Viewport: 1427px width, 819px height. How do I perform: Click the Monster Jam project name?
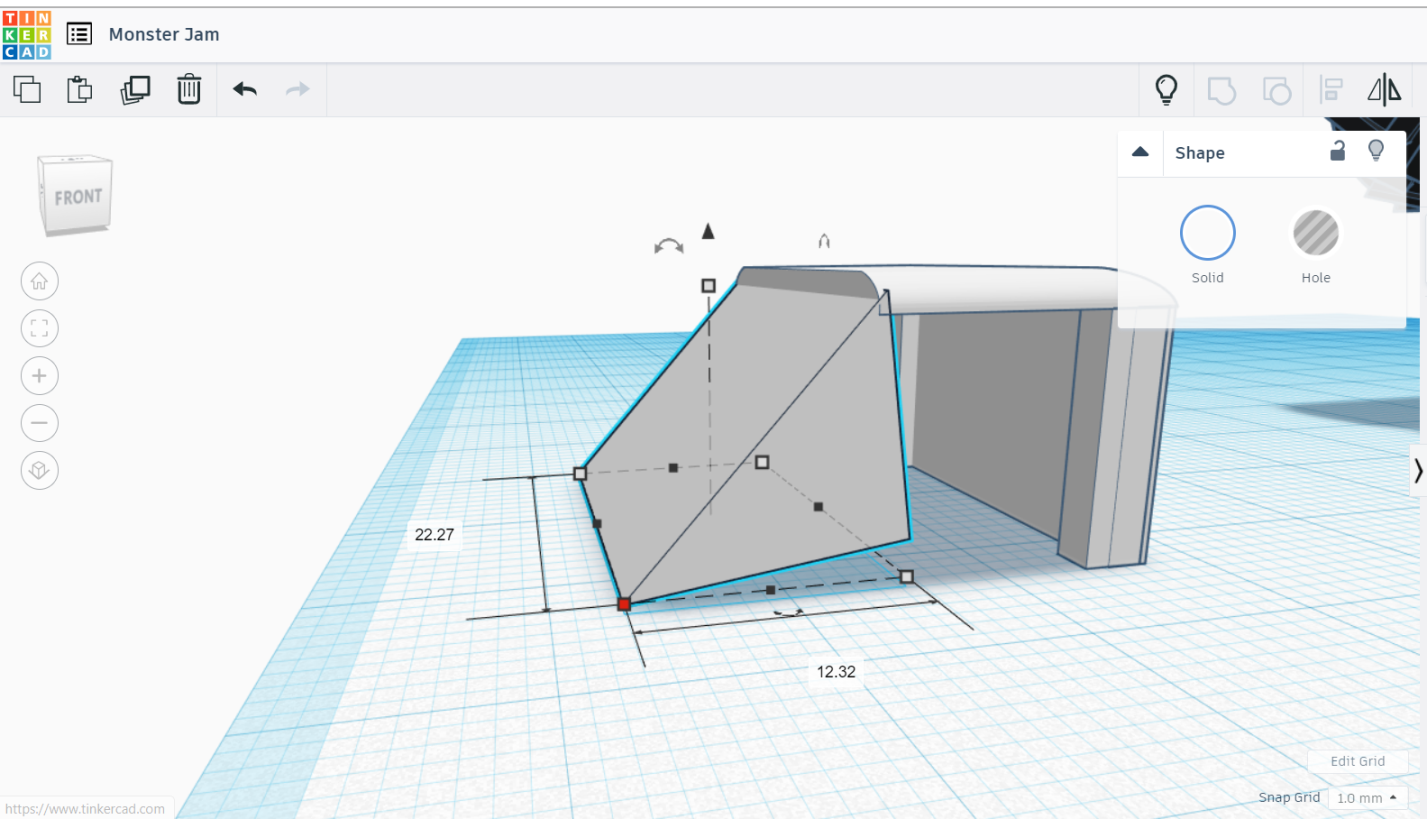pos(164,34)
